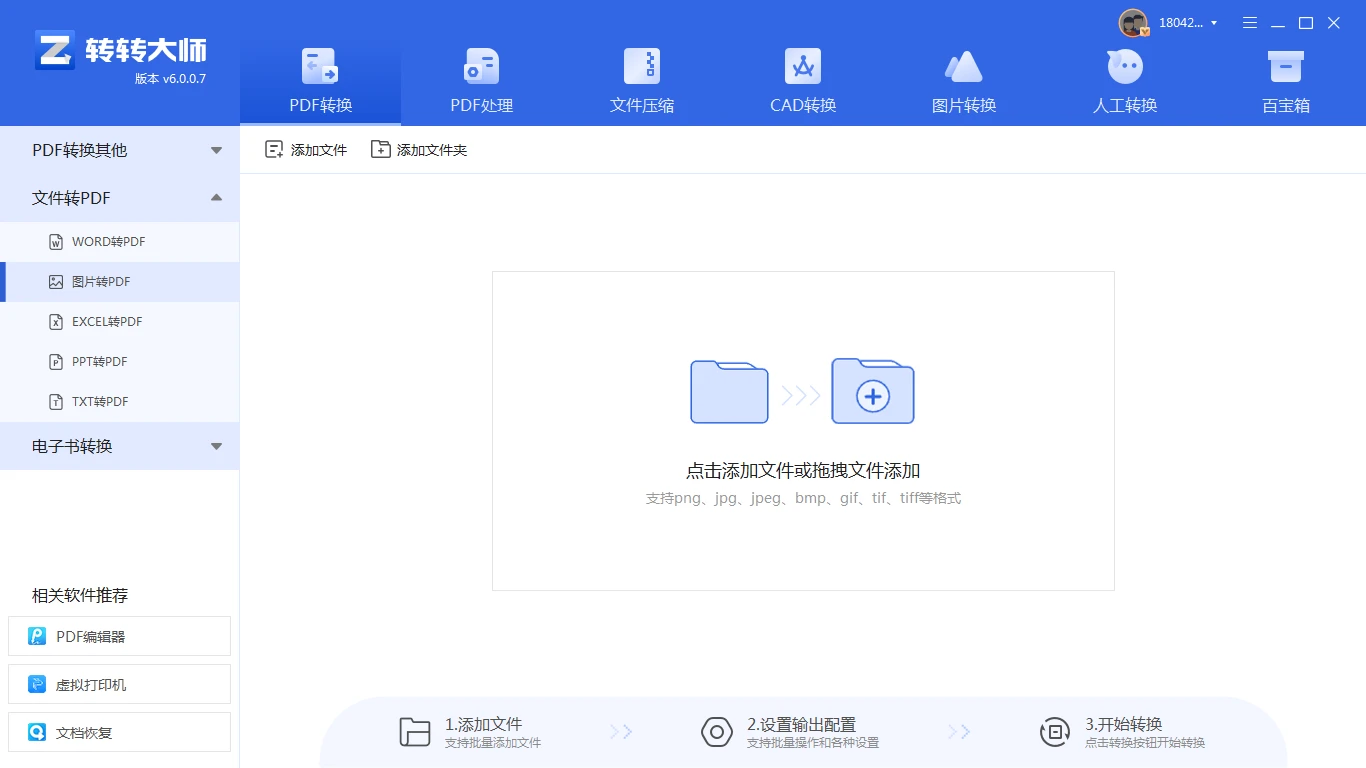Open the 虚拟打印机 tool
The height and width of the screenshot is (768, 1366).
119,684
